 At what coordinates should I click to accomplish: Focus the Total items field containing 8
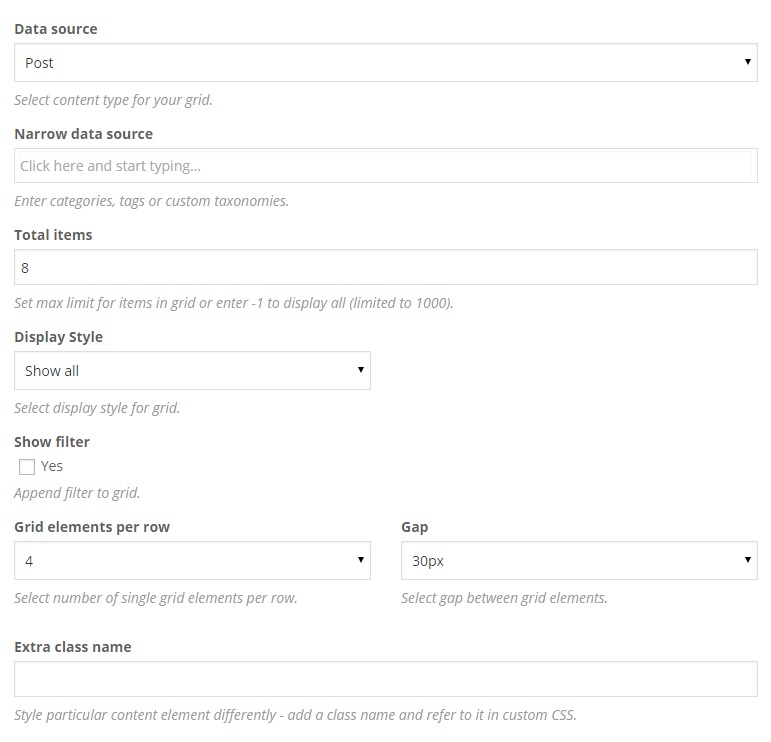tap(385, 268)
